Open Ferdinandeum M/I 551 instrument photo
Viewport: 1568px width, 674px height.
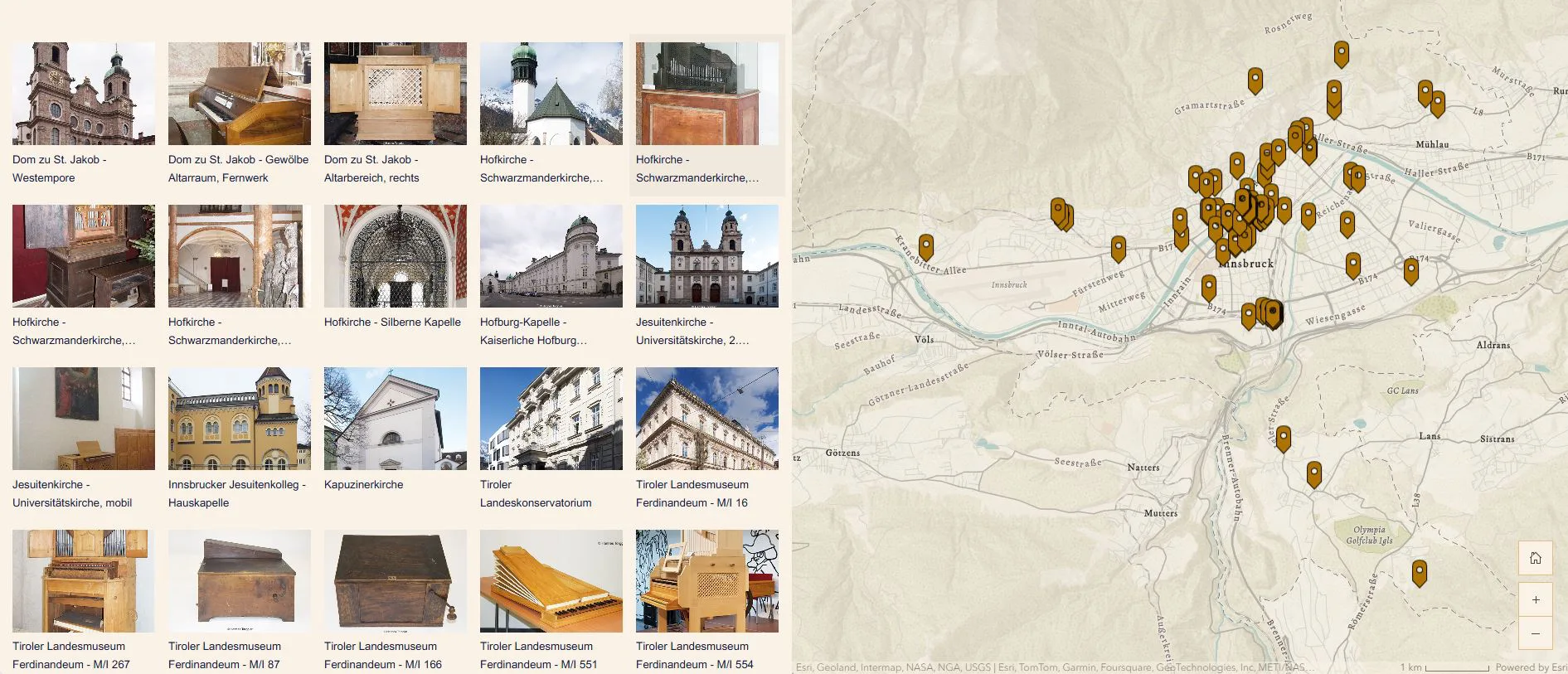point(551,581)
